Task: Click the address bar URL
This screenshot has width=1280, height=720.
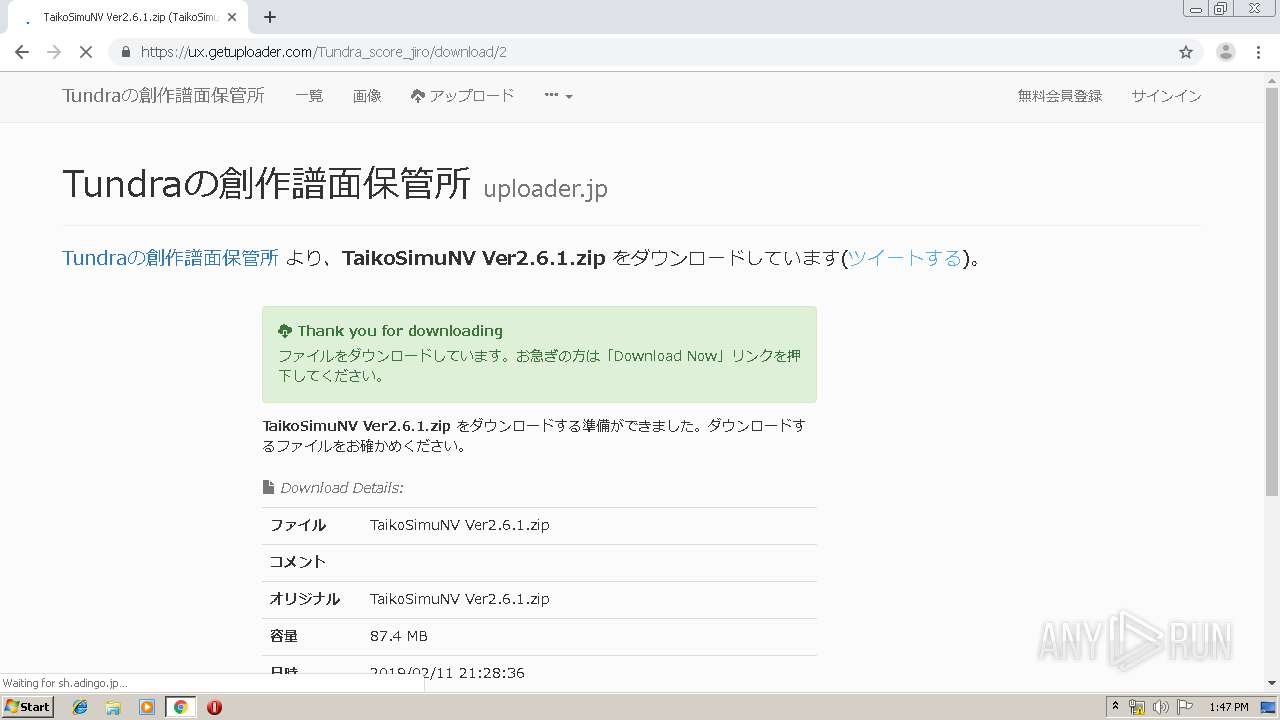Action: pos(324,52)
